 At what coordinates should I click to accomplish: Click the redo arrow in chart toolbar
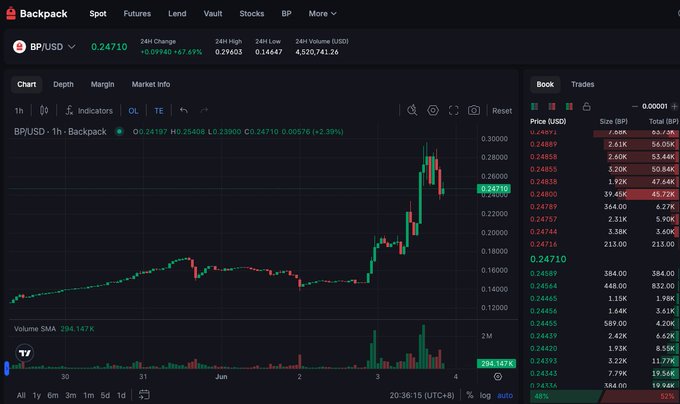pos(204,111)
